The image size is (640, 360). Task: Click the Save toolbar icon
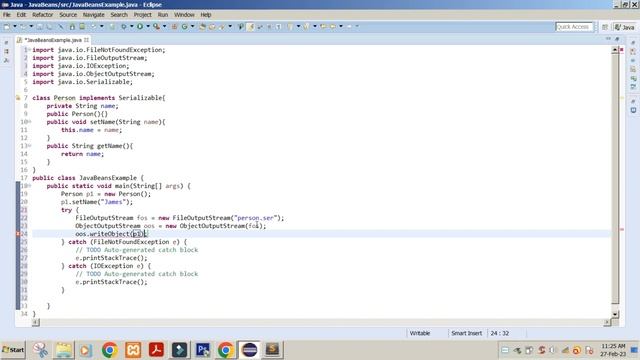coord(40,27)
